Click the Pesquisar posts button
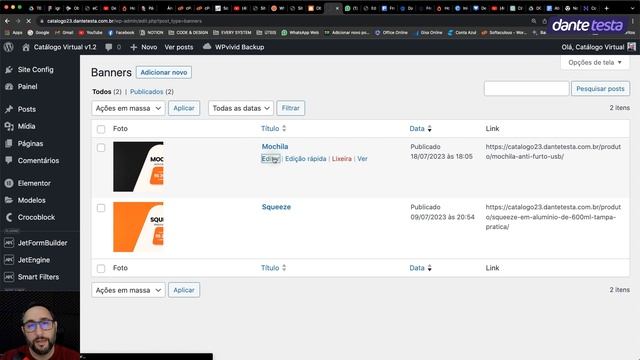The image size is (640, 360). [x=600, y=89]
